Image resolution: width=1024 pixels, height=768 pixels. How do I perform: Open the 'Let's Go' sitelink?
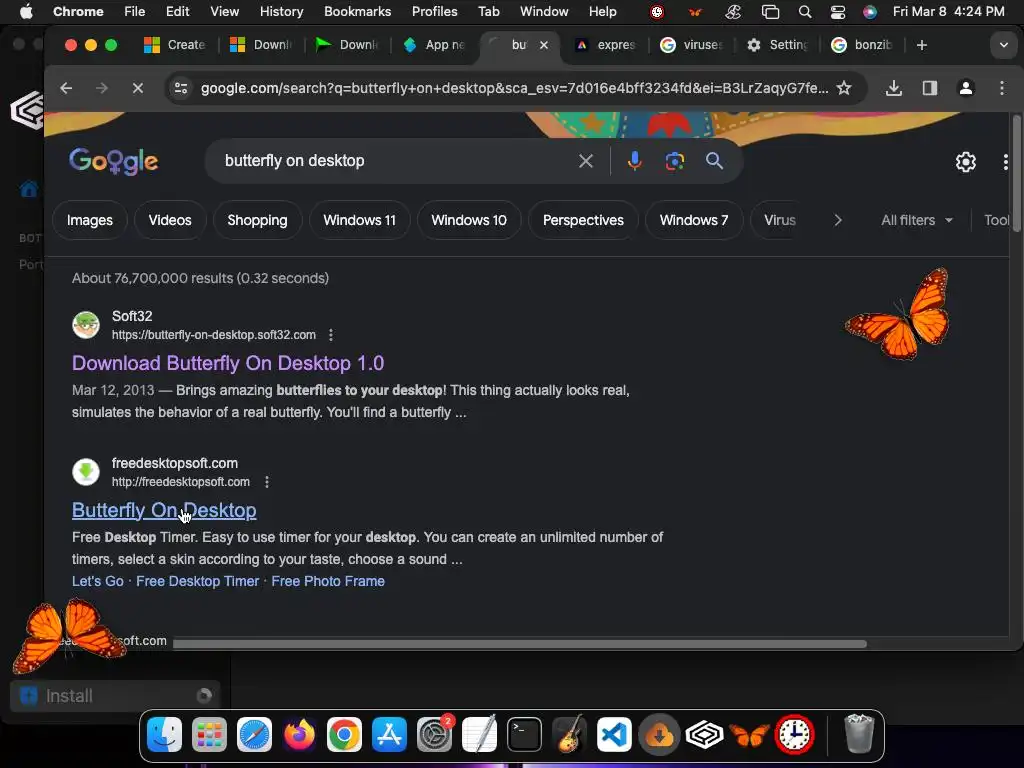point(97,581)
